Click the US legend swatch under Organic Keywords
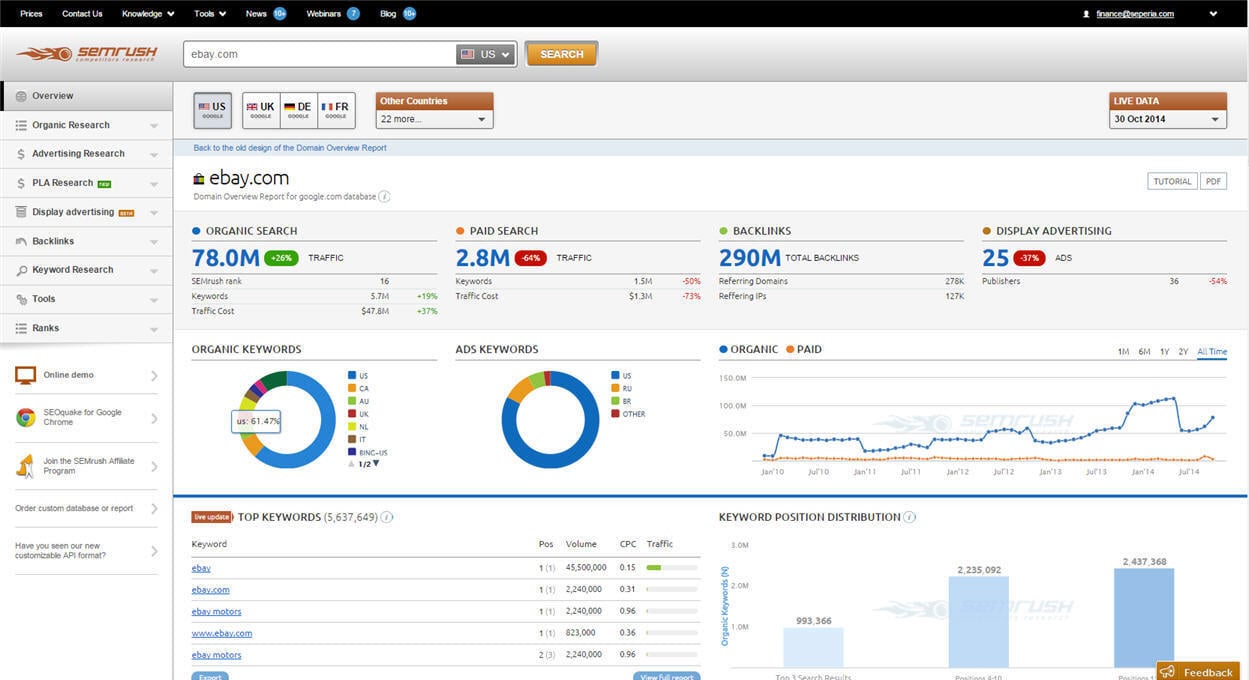Screen dimensions: 1249x680 [352, 376]
